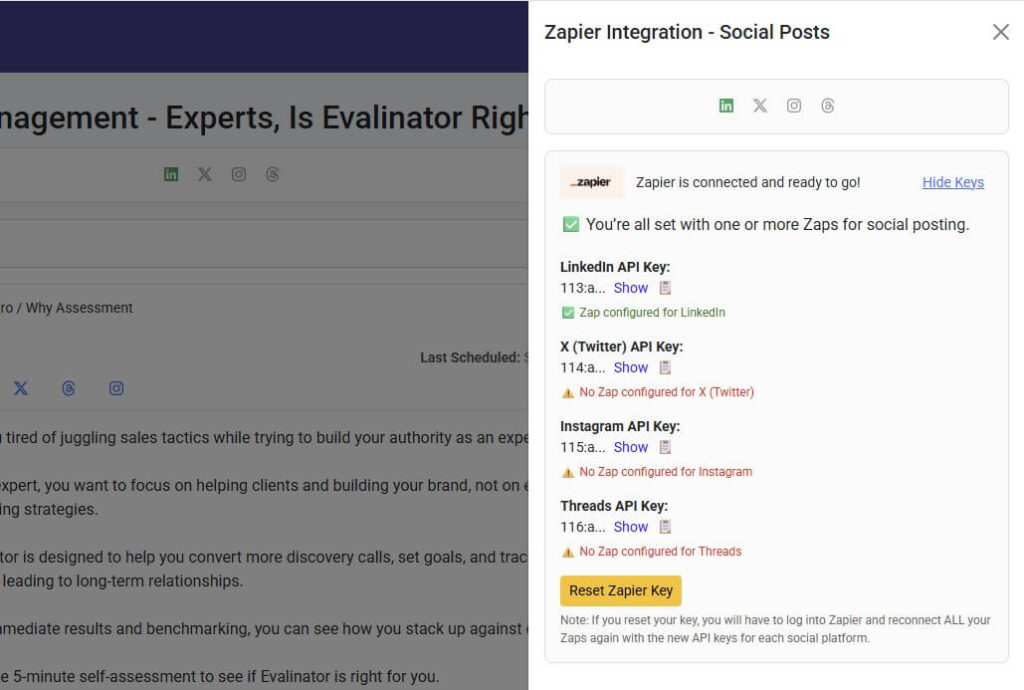
Task: Copy the X (Twitter) API key to clipboard
Action: click(665, 368)
